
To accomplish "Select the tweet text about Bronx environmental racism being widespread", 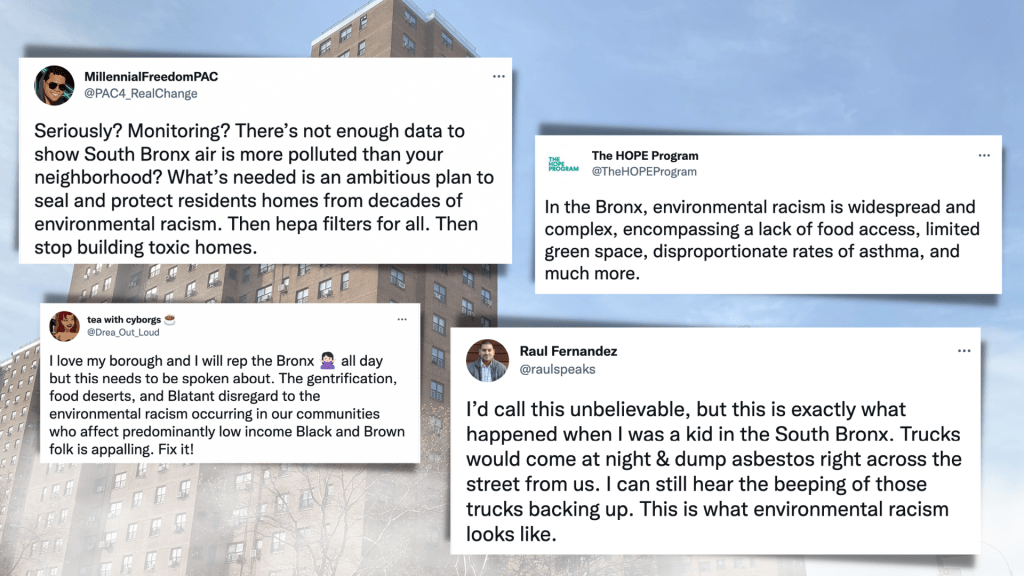I will coord(762,240).
